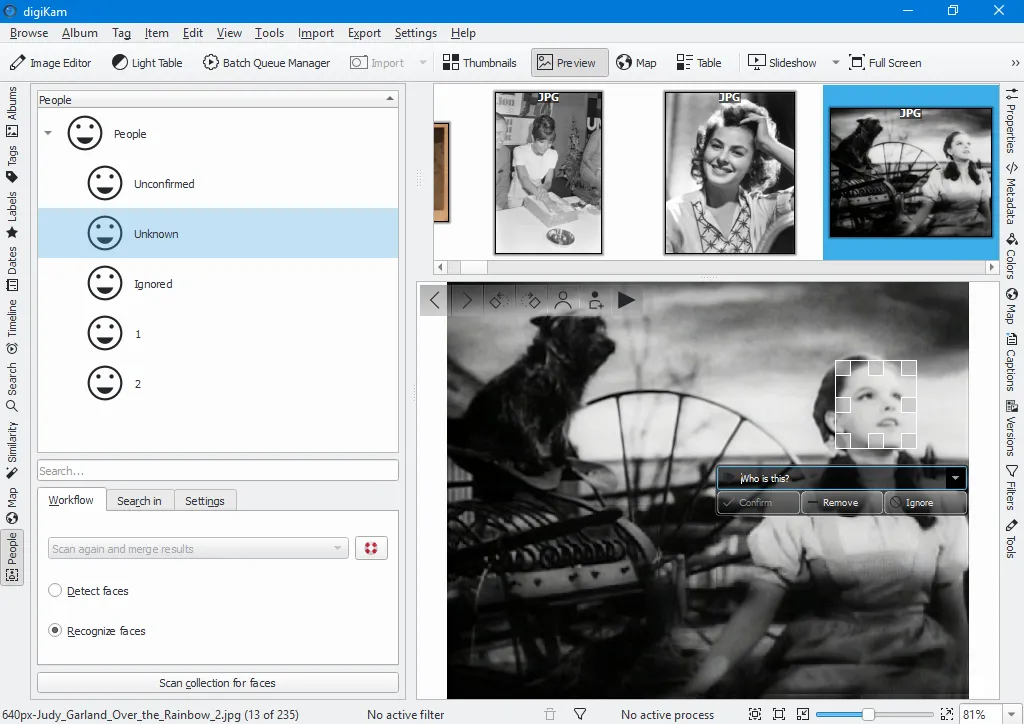Viewport: 1024px width, 724px height.
Task: Open the Filters right sidebar tab
Action: [1011, 488]
